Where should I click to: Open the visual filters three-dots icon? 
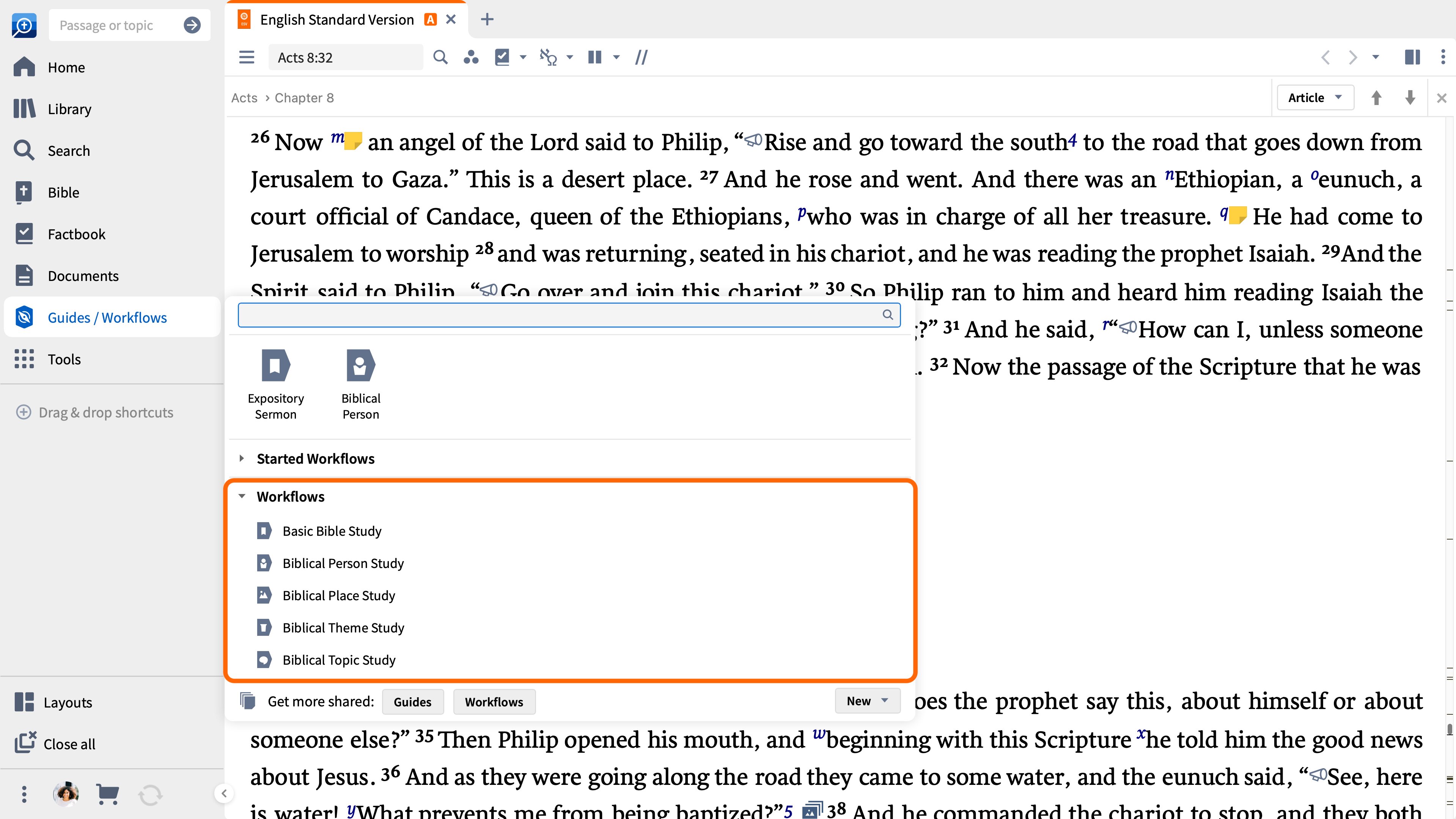click(x=471, y=57)
